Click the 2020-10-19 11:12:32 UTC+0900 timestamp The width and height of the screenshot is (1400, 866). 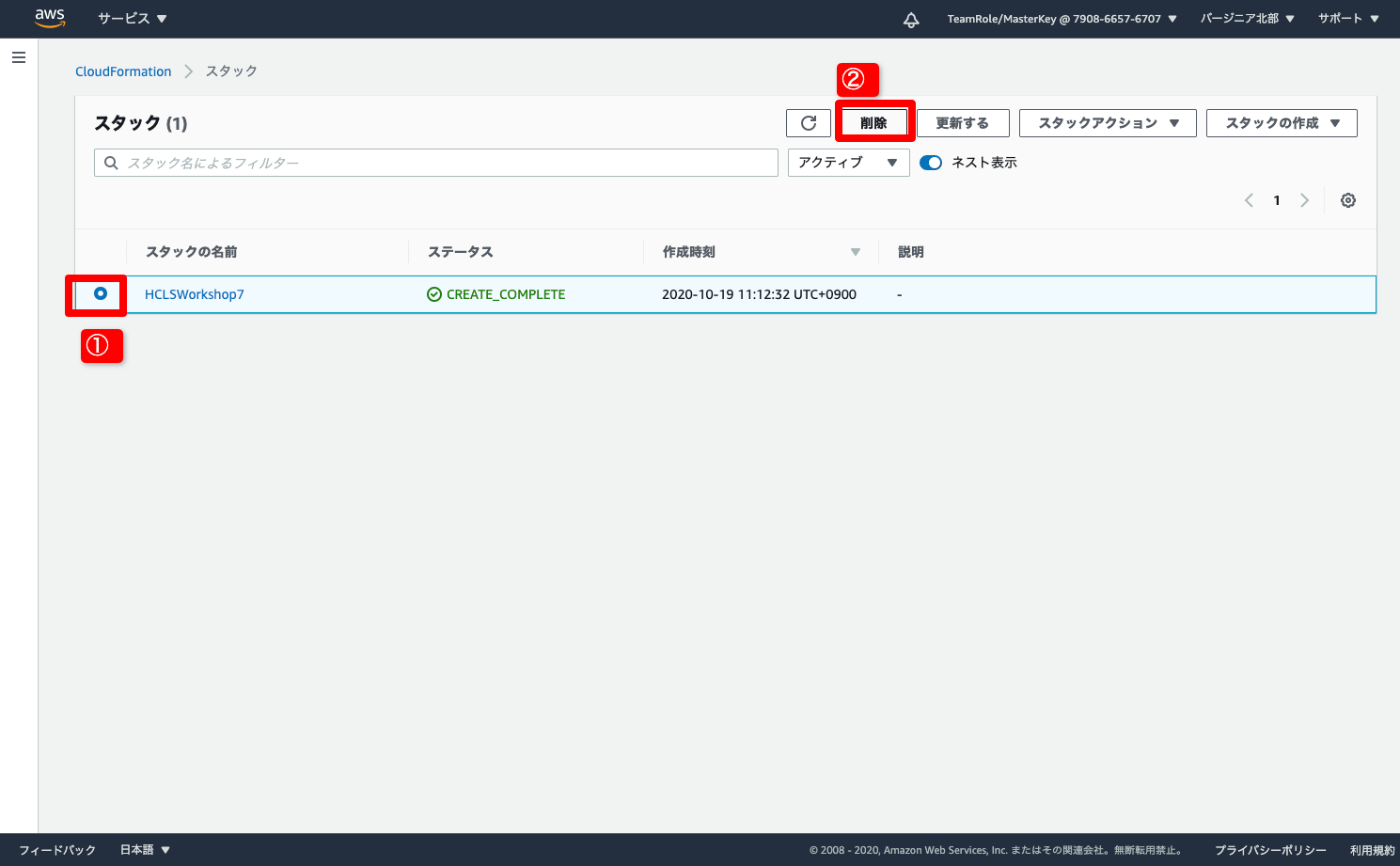coord(759,294)
